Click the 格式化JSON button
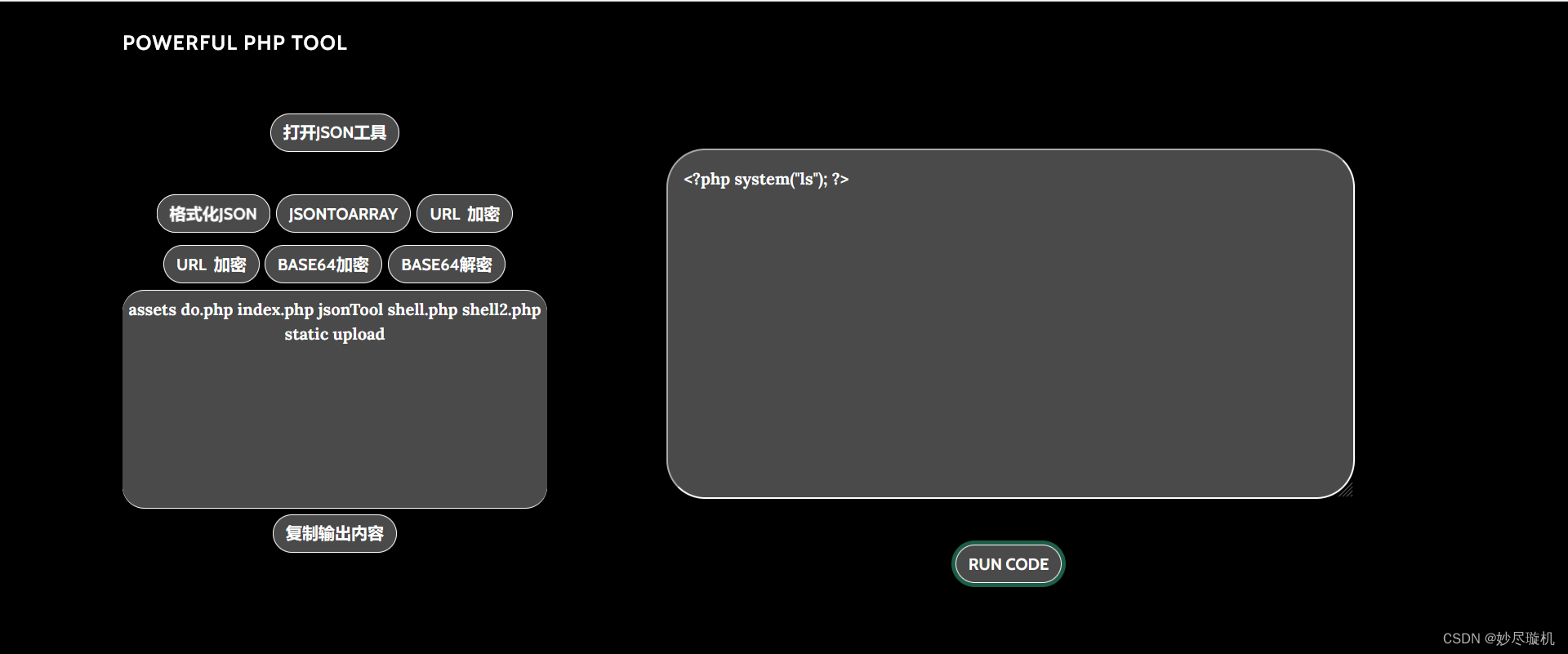Image resolution: width=1568 pixels, height=654 pixels. 213,214
